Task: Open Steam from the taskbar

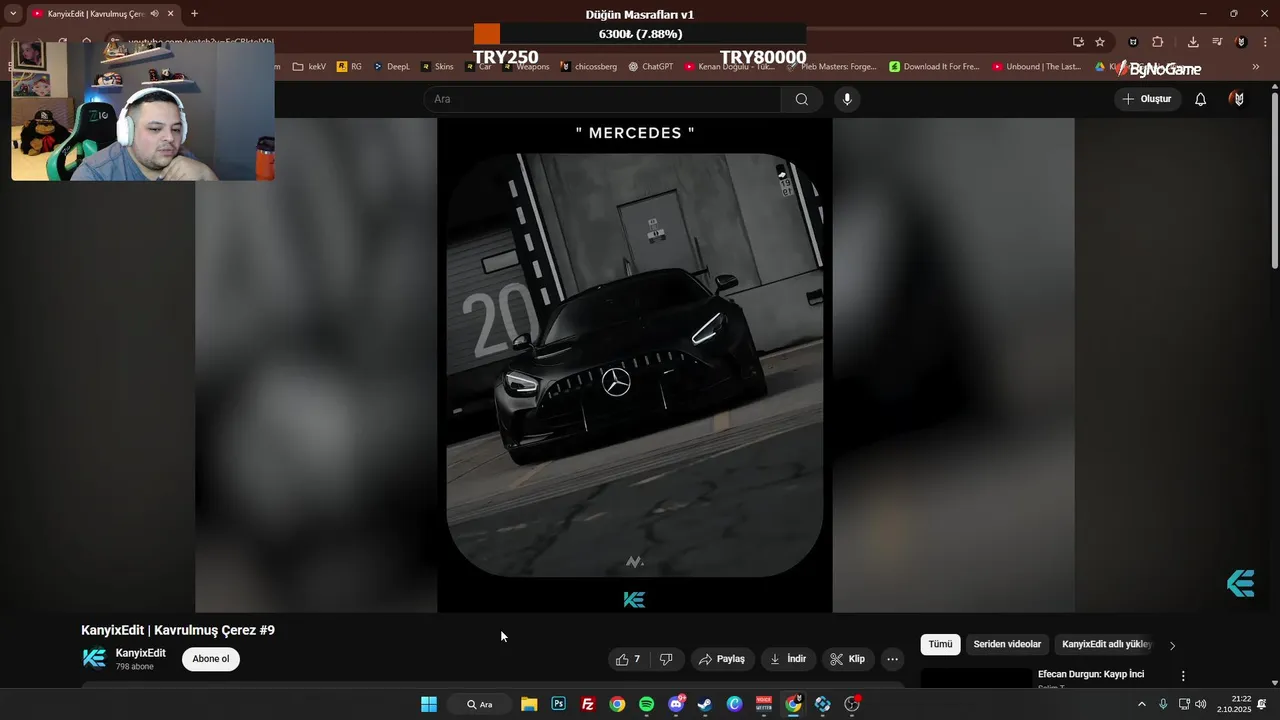Action: [x=705, y=704]
